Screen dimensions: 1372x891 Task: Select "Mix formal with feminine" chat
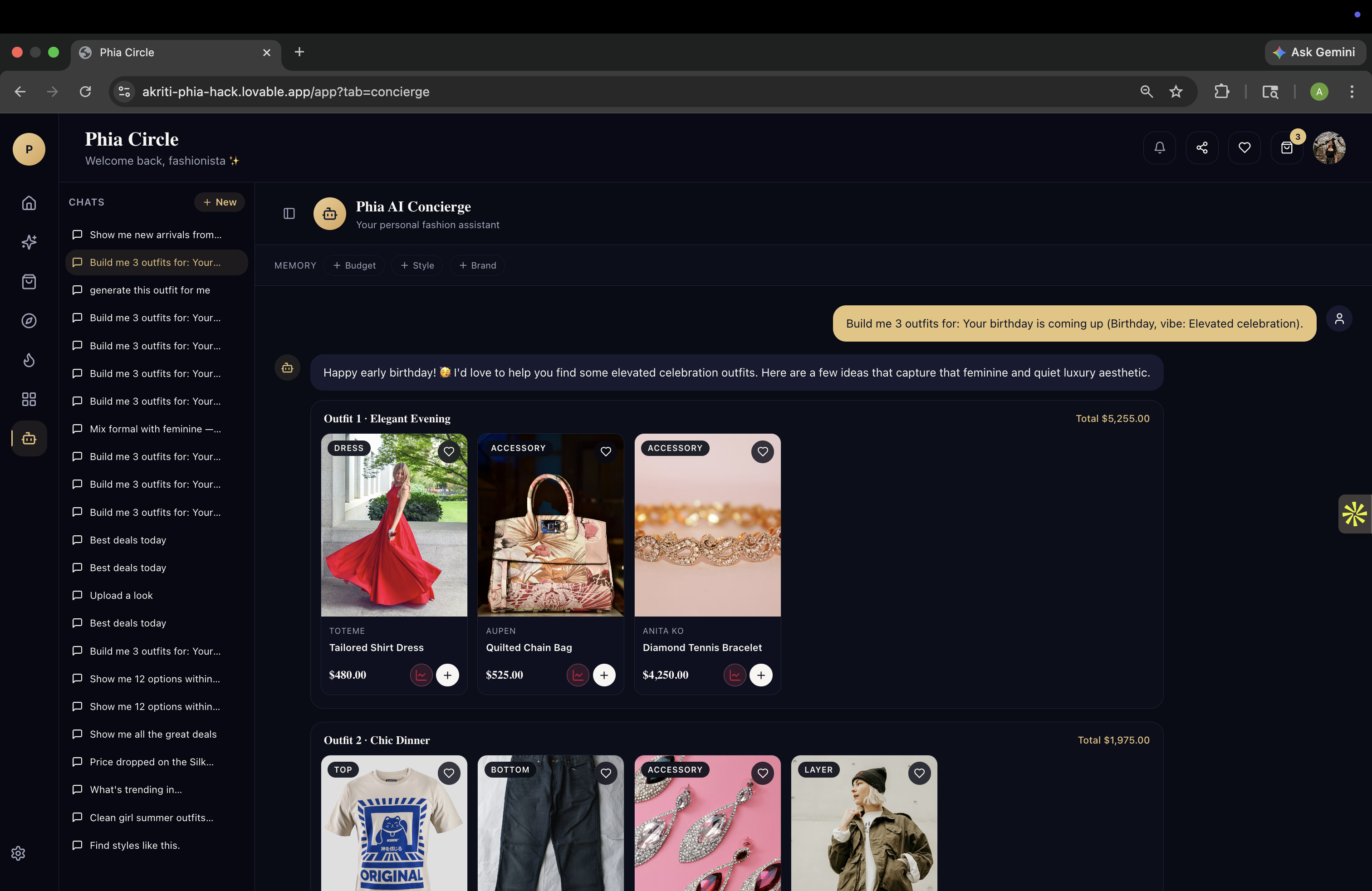click(155, 429)
